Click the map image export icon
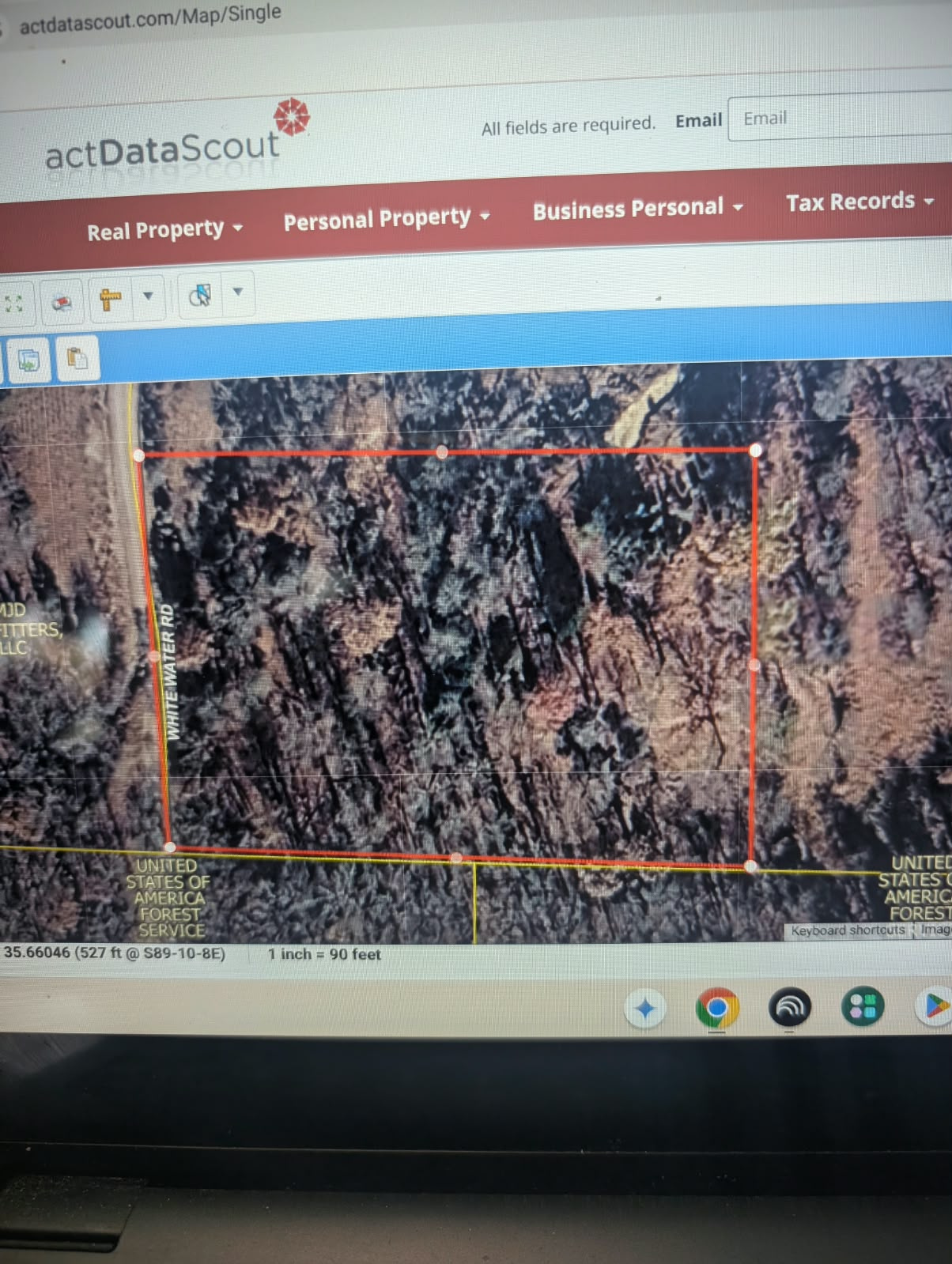The height and width of the screenshot is (1264, 952). tap(28, 360)
